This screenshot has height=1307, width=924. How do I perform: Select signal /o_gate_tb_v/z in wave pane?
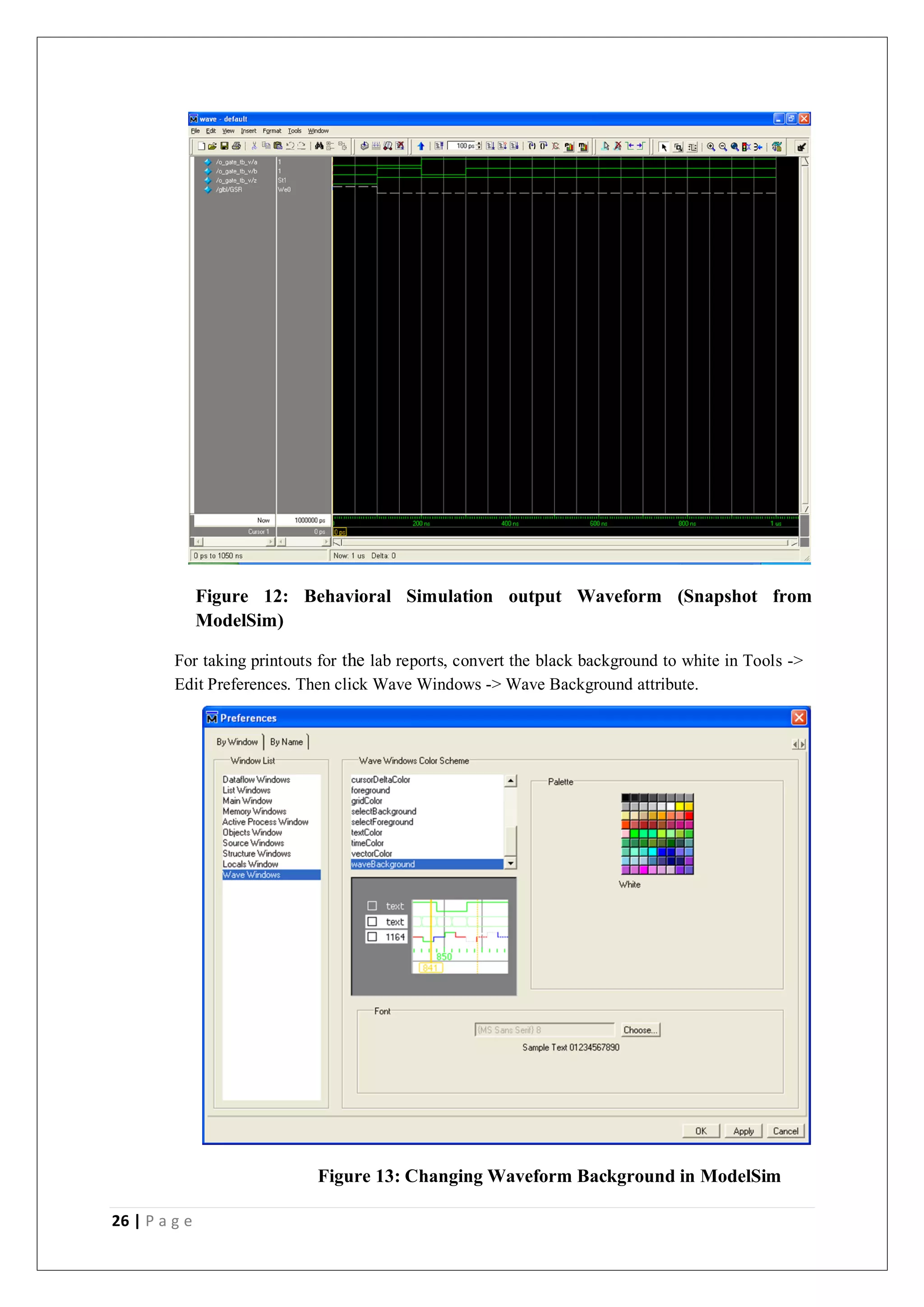click(x=236, y=180)
